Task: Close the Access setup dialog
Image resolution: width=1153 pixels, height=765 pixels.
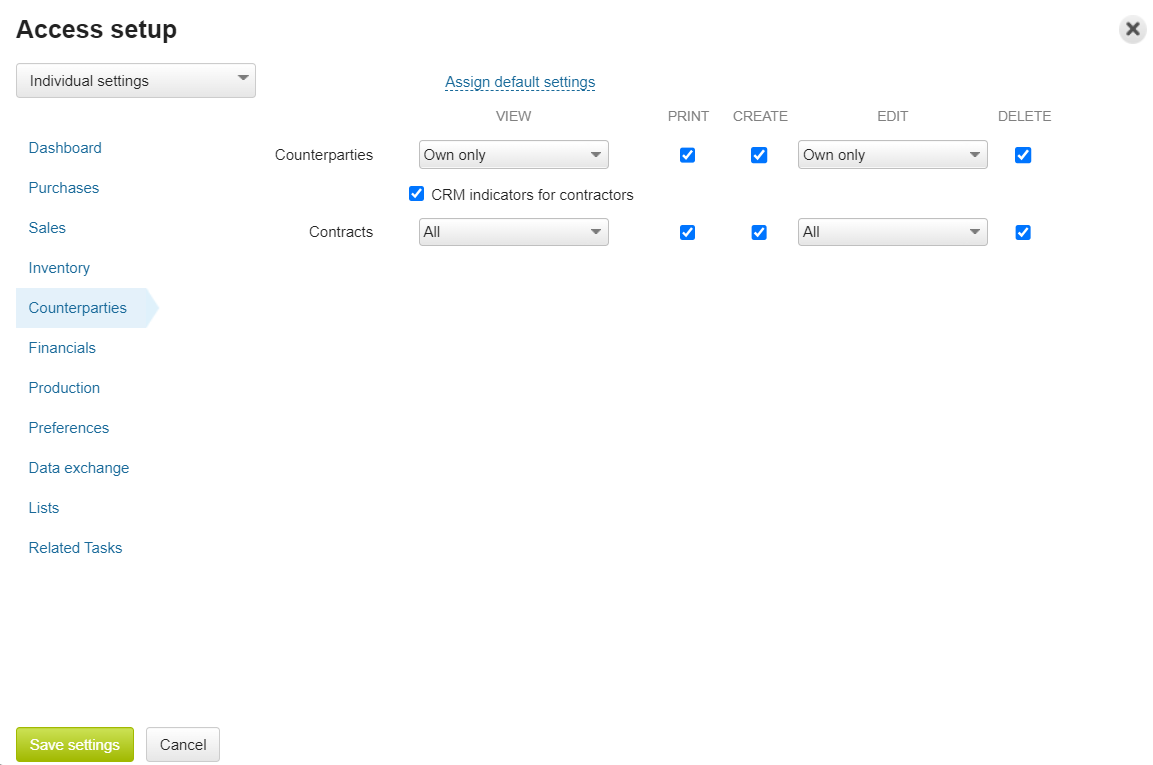Action: click(1132, 29)
